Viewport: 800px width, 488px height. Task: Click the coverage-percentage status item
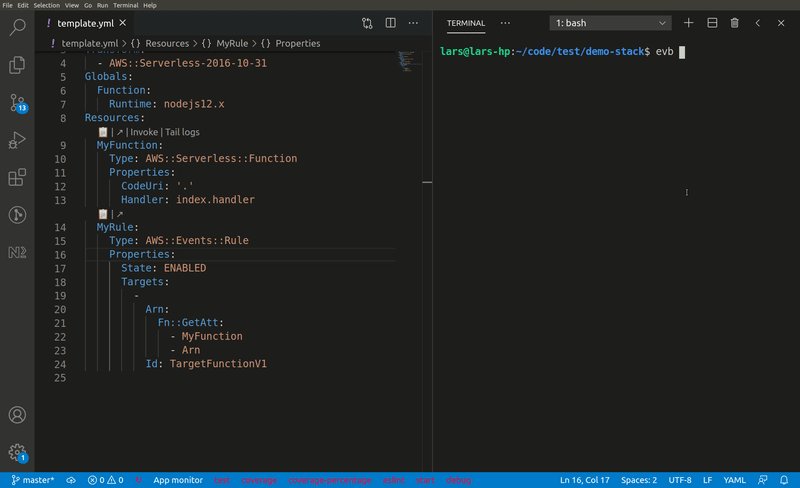pos(330,480)
